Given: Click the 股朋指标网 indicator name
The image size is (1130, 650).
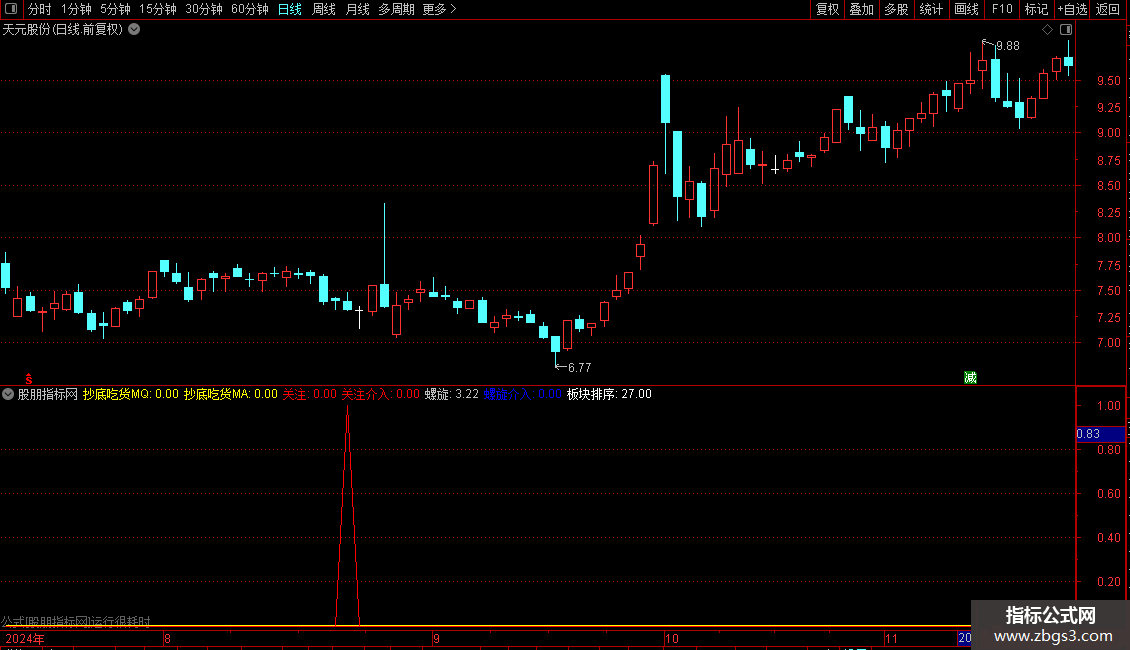Looking at the screenshot, I should (x=48, y=394).
